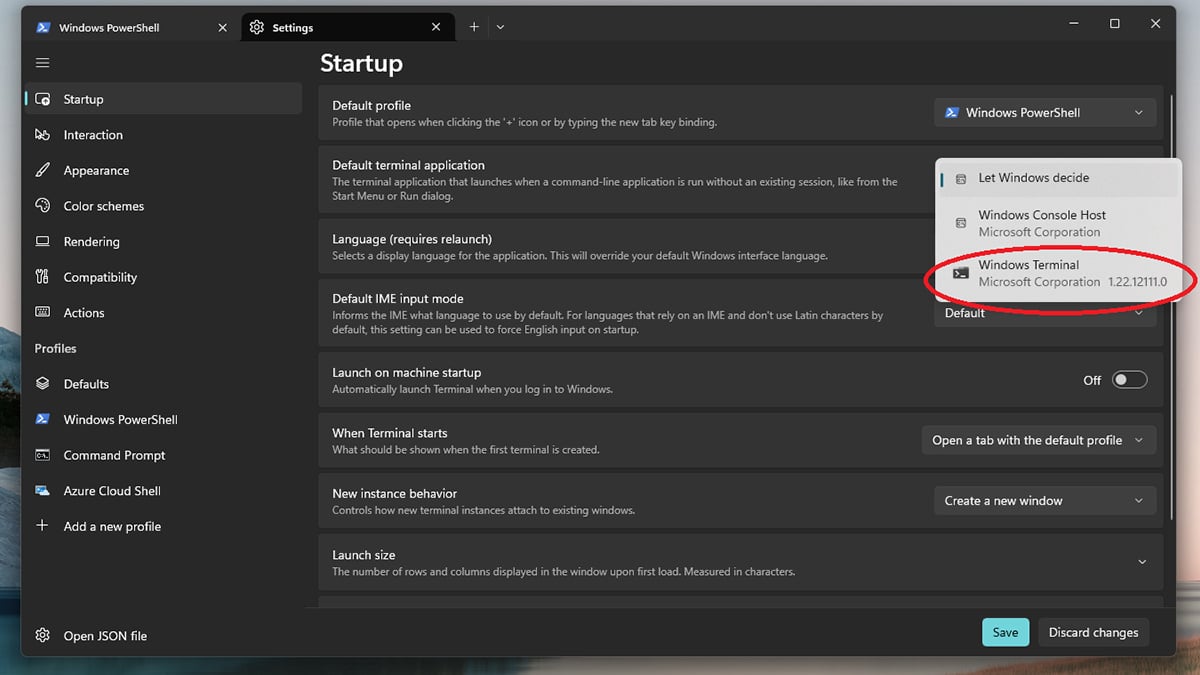This screenshot has height=675, width=1200.
Task: Select Windows Terminal as default terminal
Action: (x=1058, y=273)
